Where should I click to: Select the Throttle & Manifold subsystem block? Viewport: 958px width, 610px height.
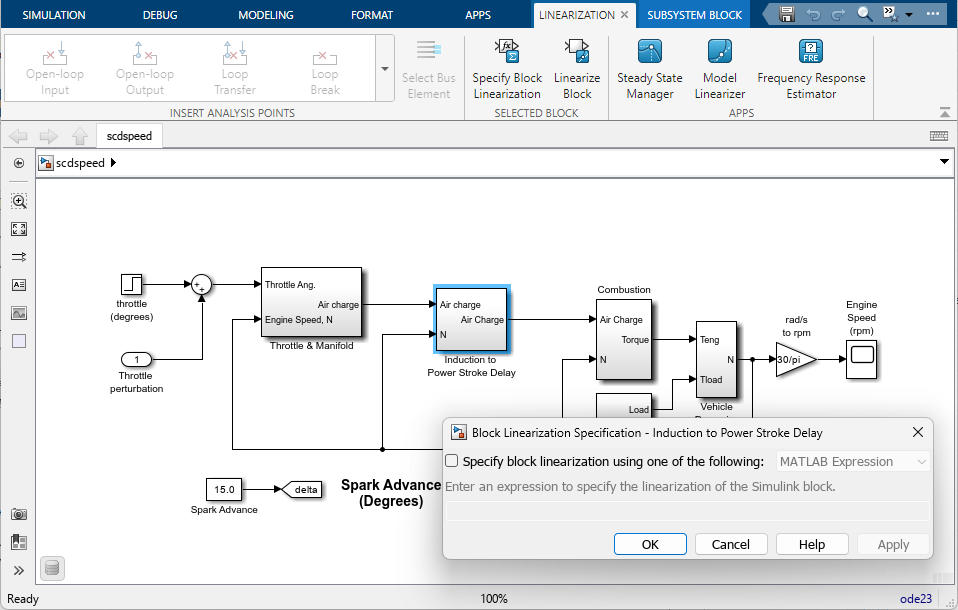point(311,302)
